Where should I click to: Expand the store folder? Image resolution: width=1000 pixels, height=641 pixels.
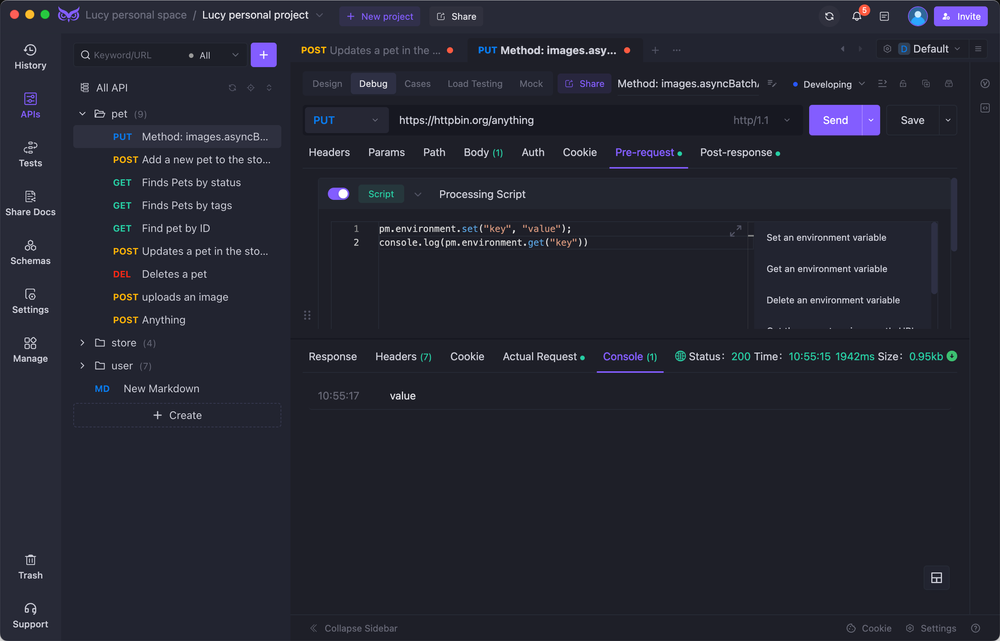(83, 343)
